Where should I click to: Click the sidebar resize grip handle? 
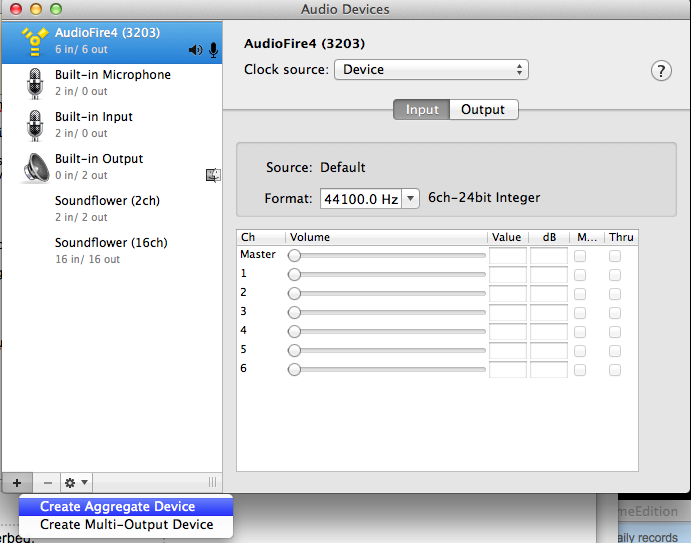212,482
